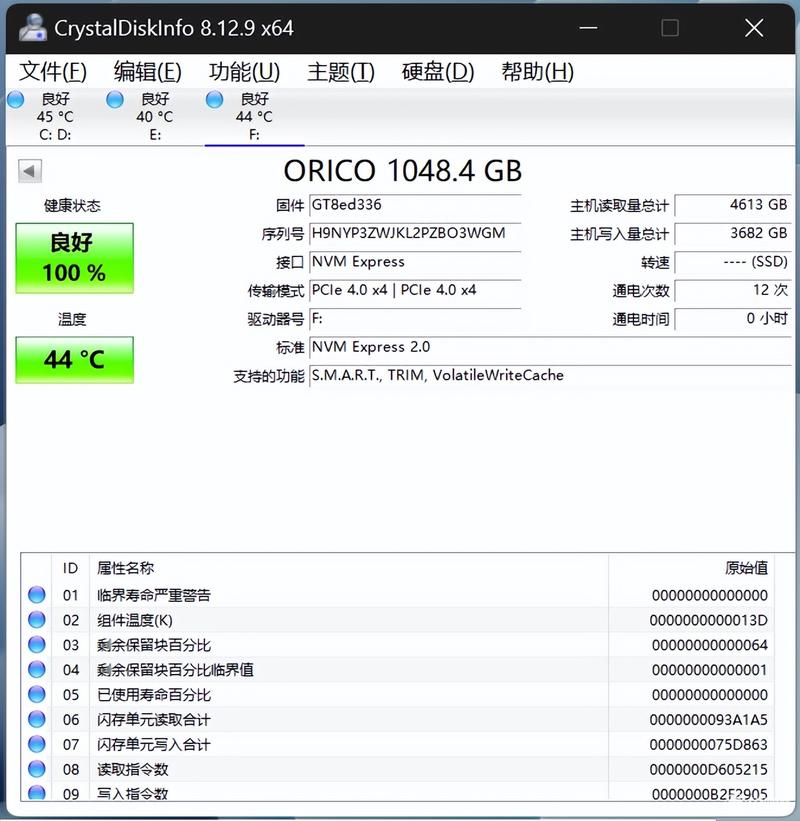Open the 主题(T) menu

point(341,71)
